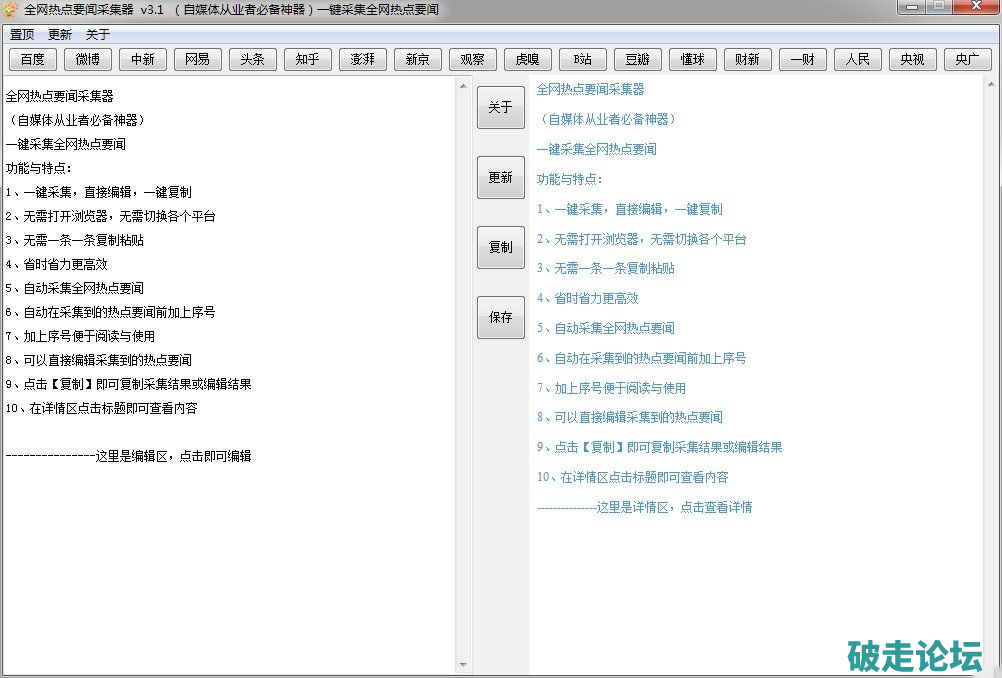
Task: Open the 更新 menu in menu bar
Action: [x=60, y=34]
